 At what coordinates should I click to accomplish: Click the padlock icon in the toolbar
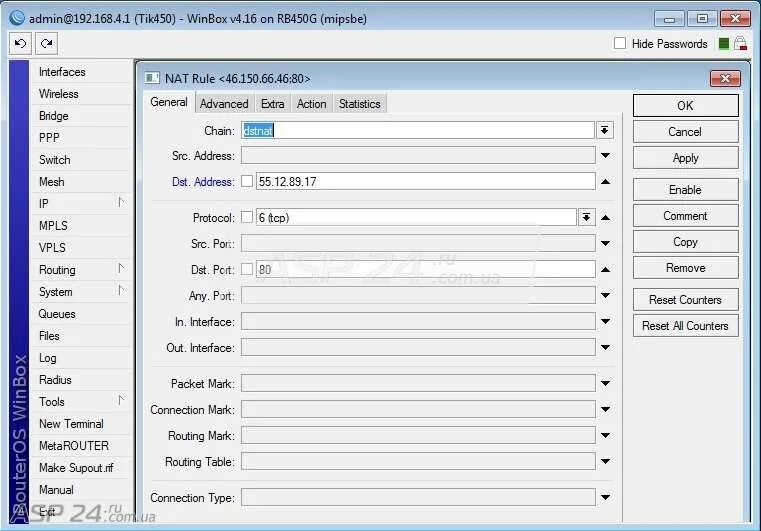click(740, 43)
